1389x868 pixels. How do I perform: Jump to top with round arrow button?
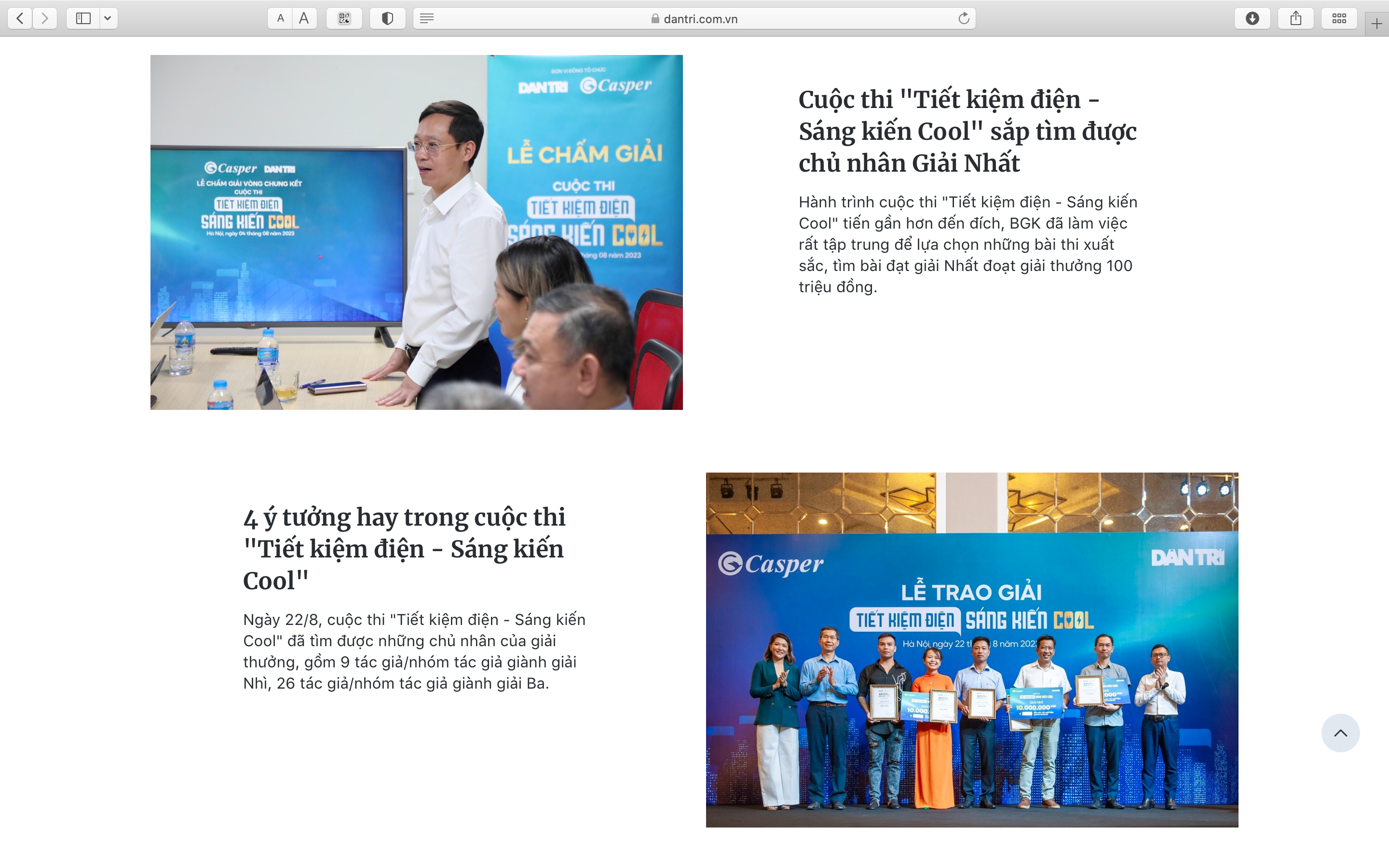pyautogui.click(x=1340, y=733)
